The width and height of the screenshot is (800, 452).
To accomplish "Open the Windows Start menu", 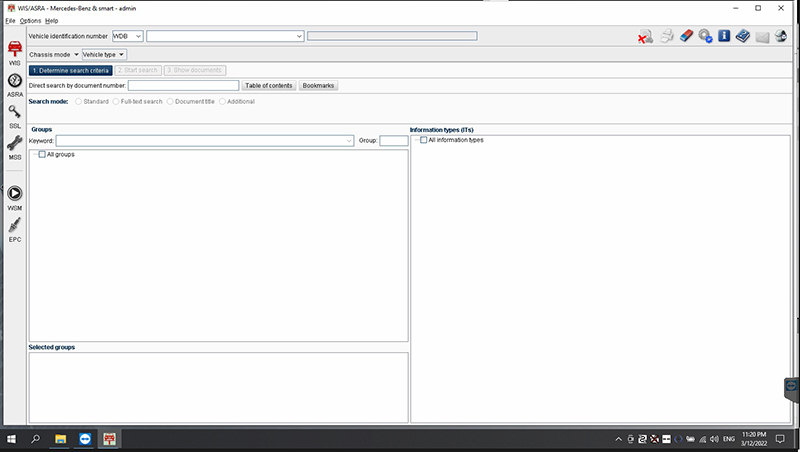I will [11, 439].
